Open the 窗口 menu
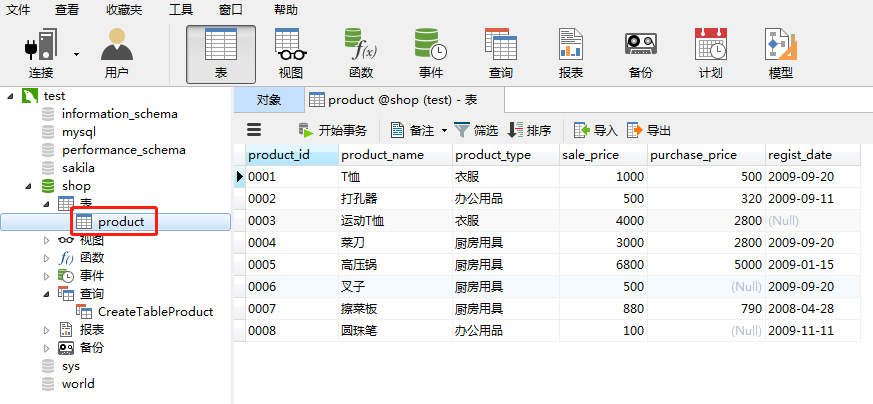The image size is (873, 404). 231,9
